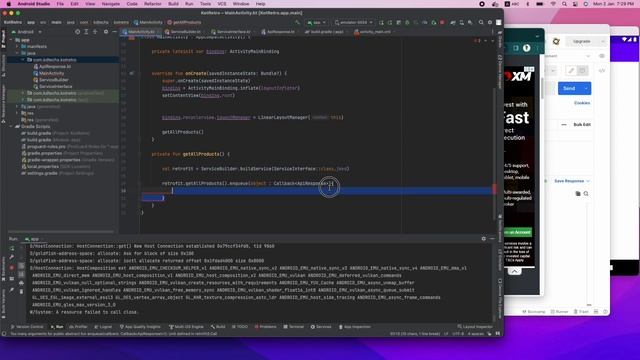Click the red Stop icon in Run panel

click(x=12, y=268)
